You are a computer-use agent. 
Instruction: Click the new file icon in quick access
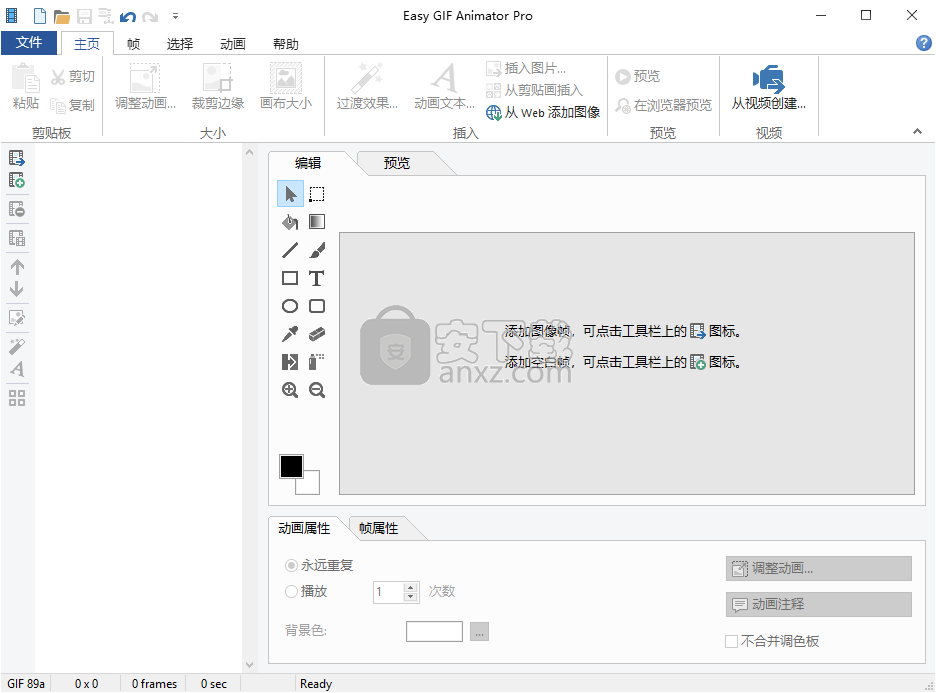tap(39, 16)
